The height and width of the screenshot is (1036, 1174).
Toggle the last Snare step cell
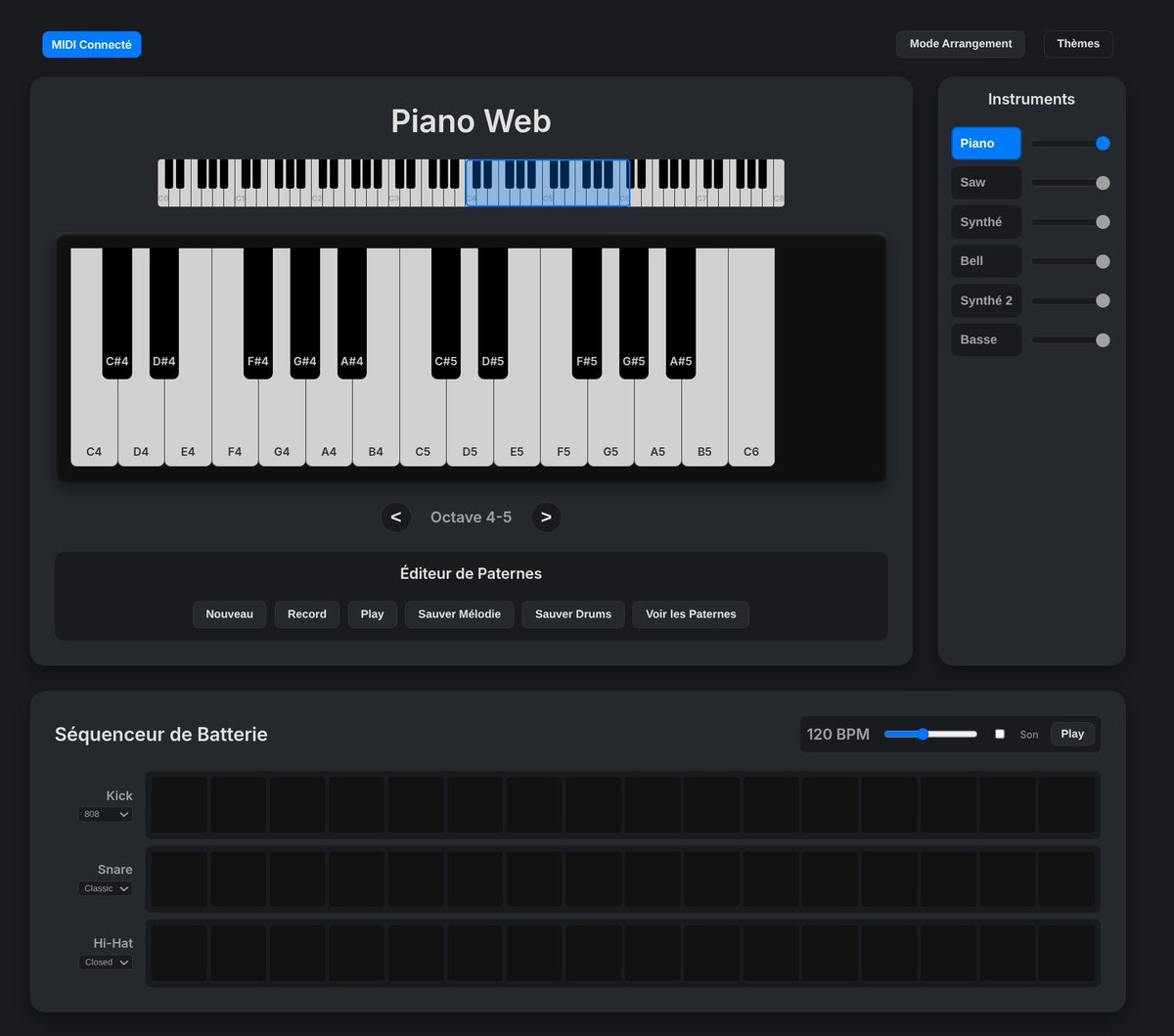tap(1066, 879)
